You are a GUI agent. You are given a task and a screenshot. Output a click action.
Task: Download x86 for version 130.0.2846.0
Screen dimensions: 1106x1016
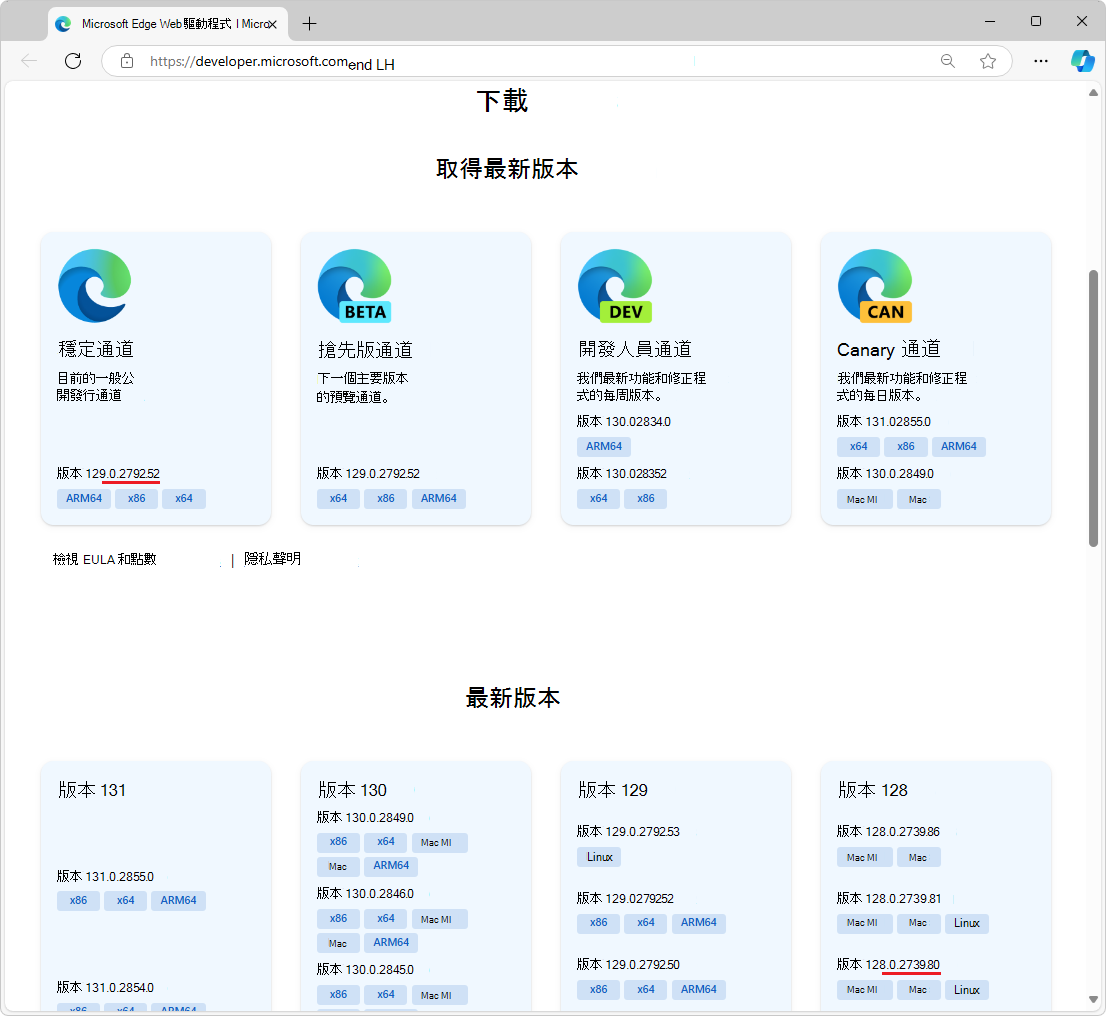339,919
